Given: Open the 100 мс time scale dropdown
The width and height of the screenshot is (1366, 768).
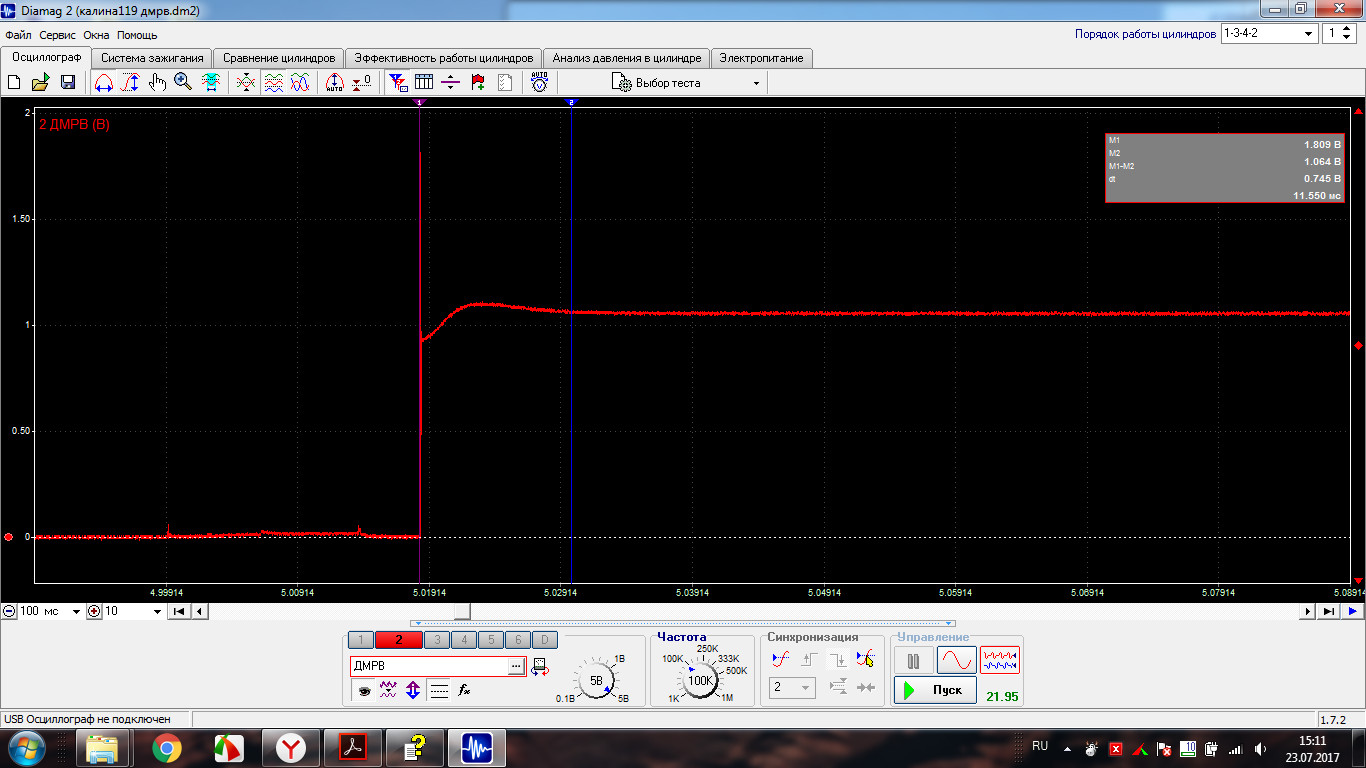Looking at the screenshot, I should [x=50, y=611].
